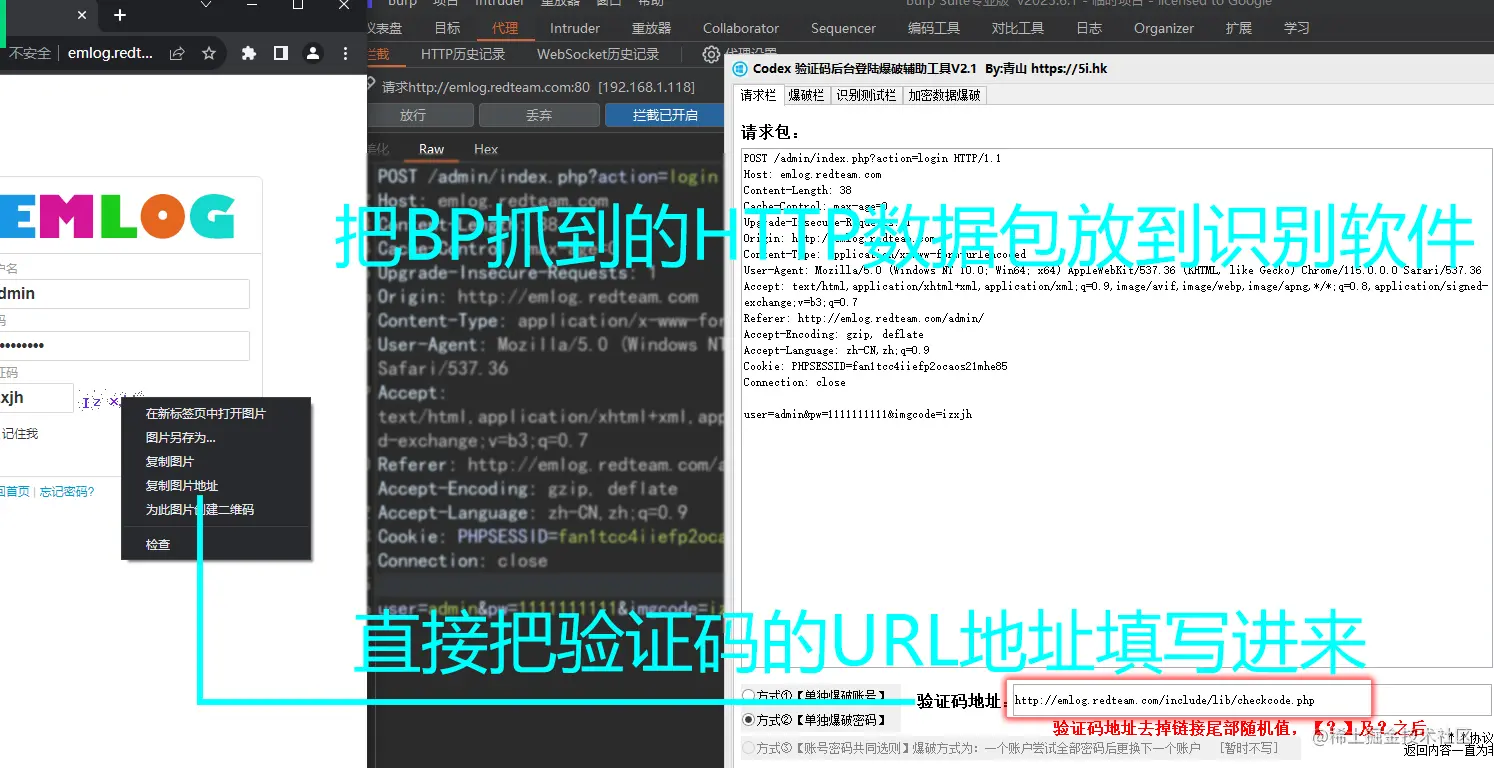Switch to the Hex view in Burp
This screenshot has width=1494, height=768.
pos(486,149)
